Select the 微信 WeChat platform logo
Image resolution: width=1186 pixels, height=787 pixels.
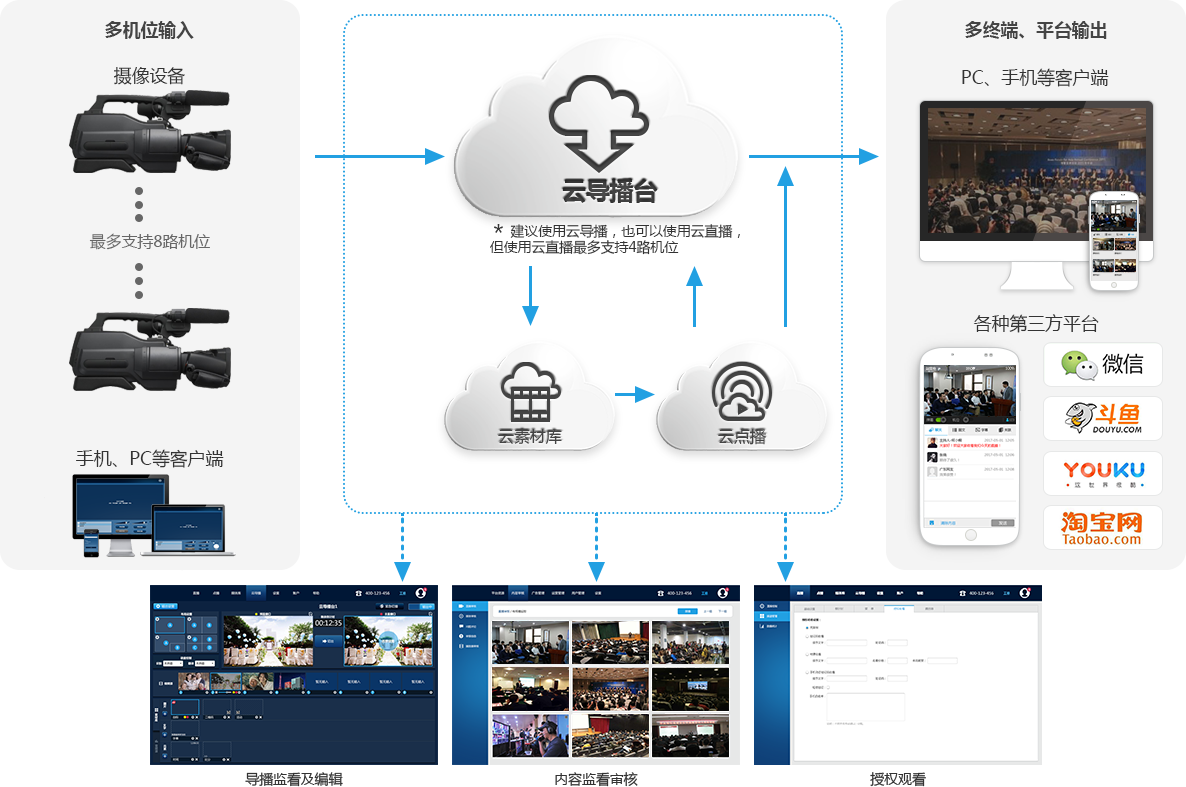1102,364
